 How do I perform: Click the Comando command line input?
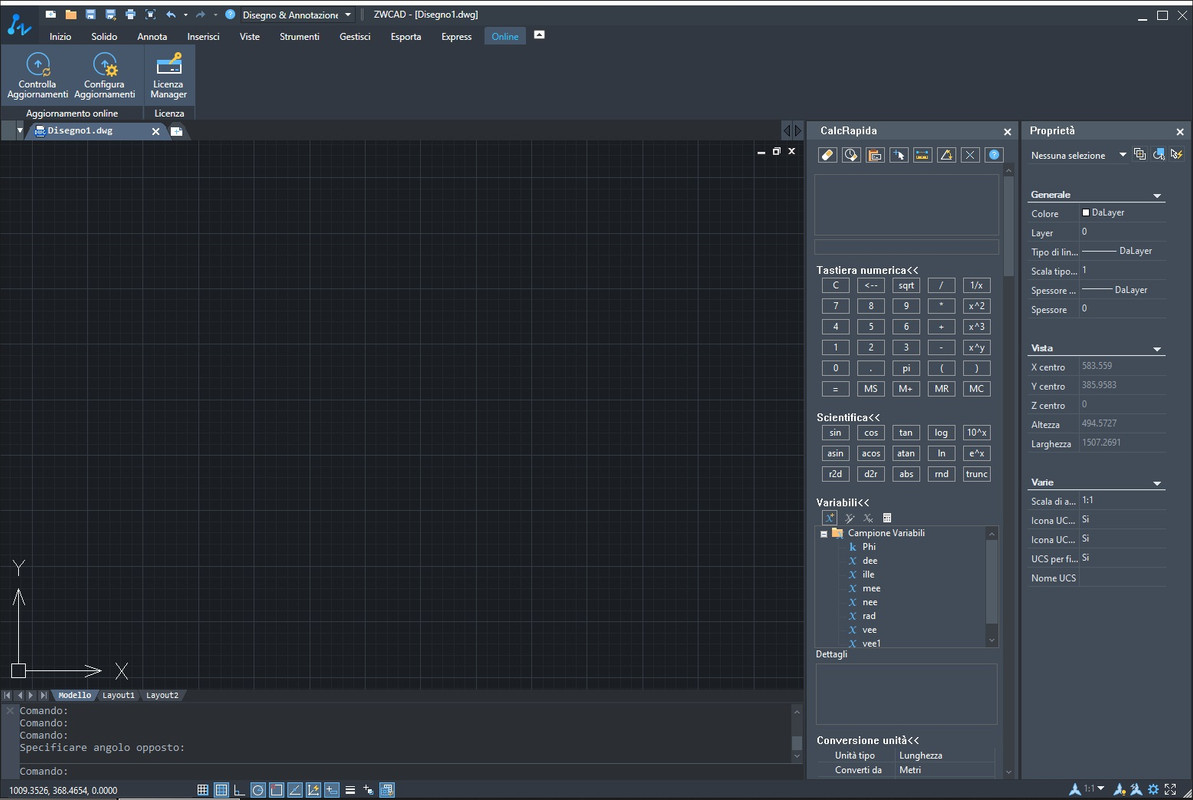pyautogui.click(x=403, y=771)
